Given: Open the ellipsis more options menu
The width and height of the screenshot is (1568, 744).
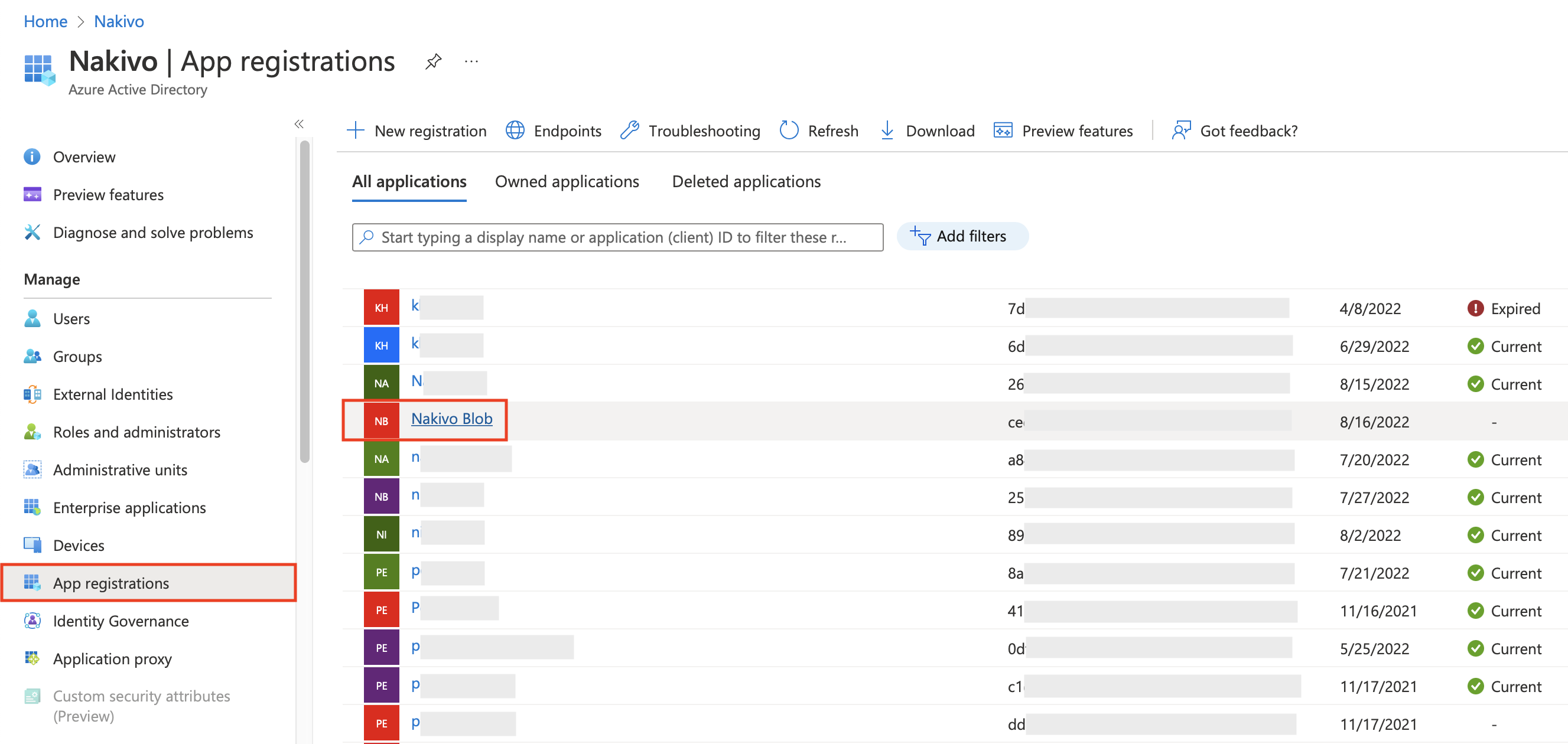Looking at the screenshot, I should point(471,61).
